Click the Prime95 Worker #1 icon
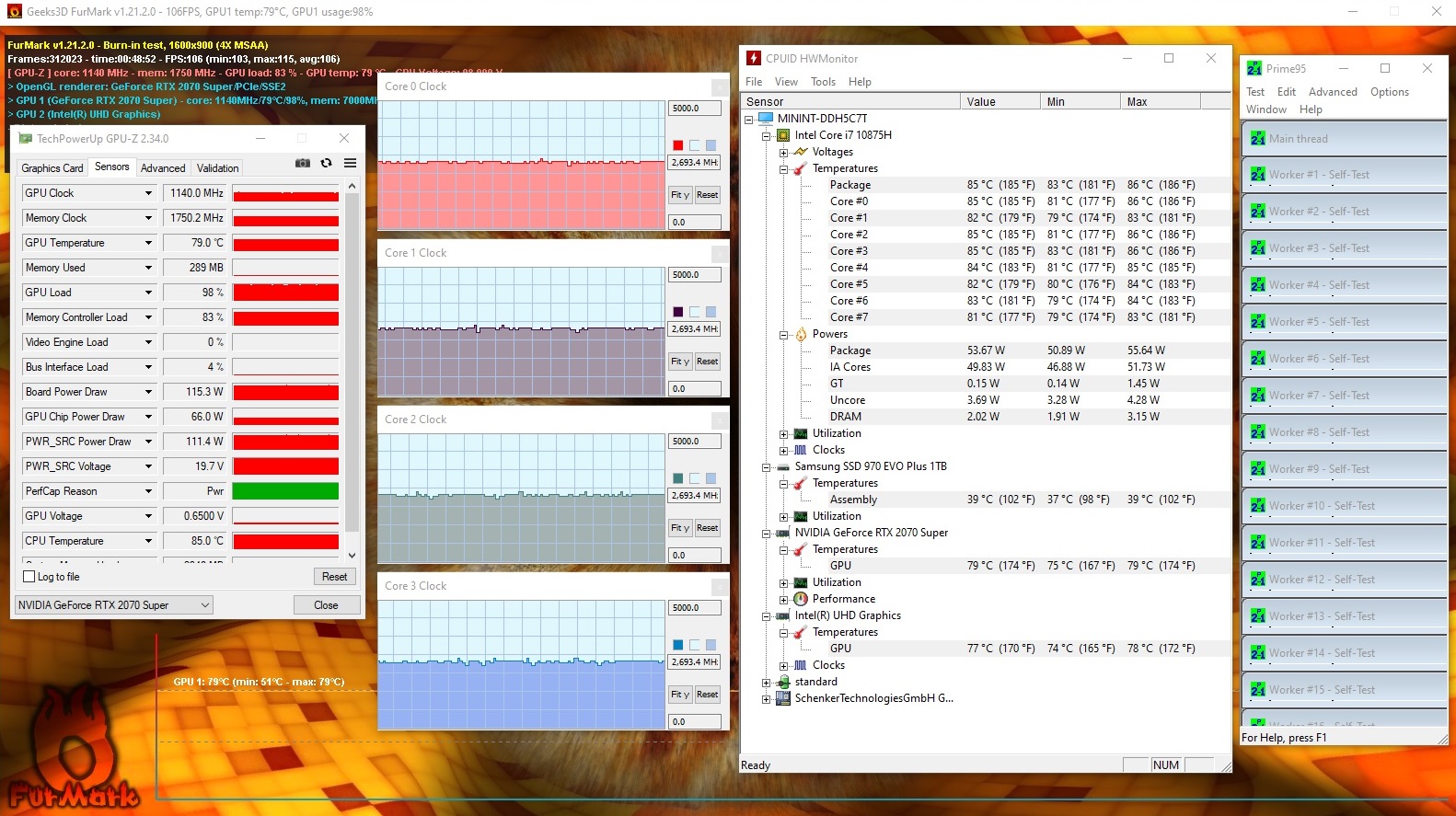Viewport: 1456px width, 816px height. (x=1257, y=175)
